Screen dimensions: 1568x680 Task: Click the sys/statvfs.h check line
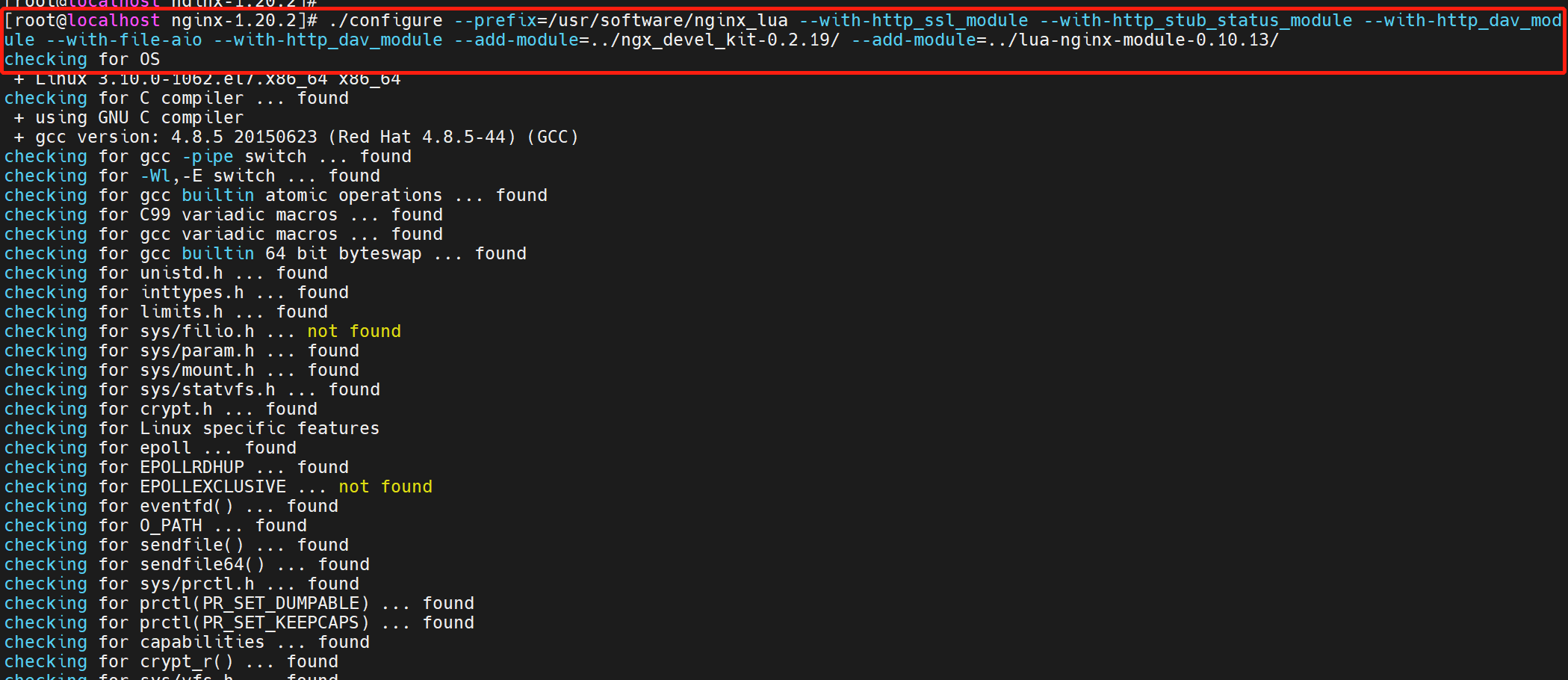coord(192,390)
